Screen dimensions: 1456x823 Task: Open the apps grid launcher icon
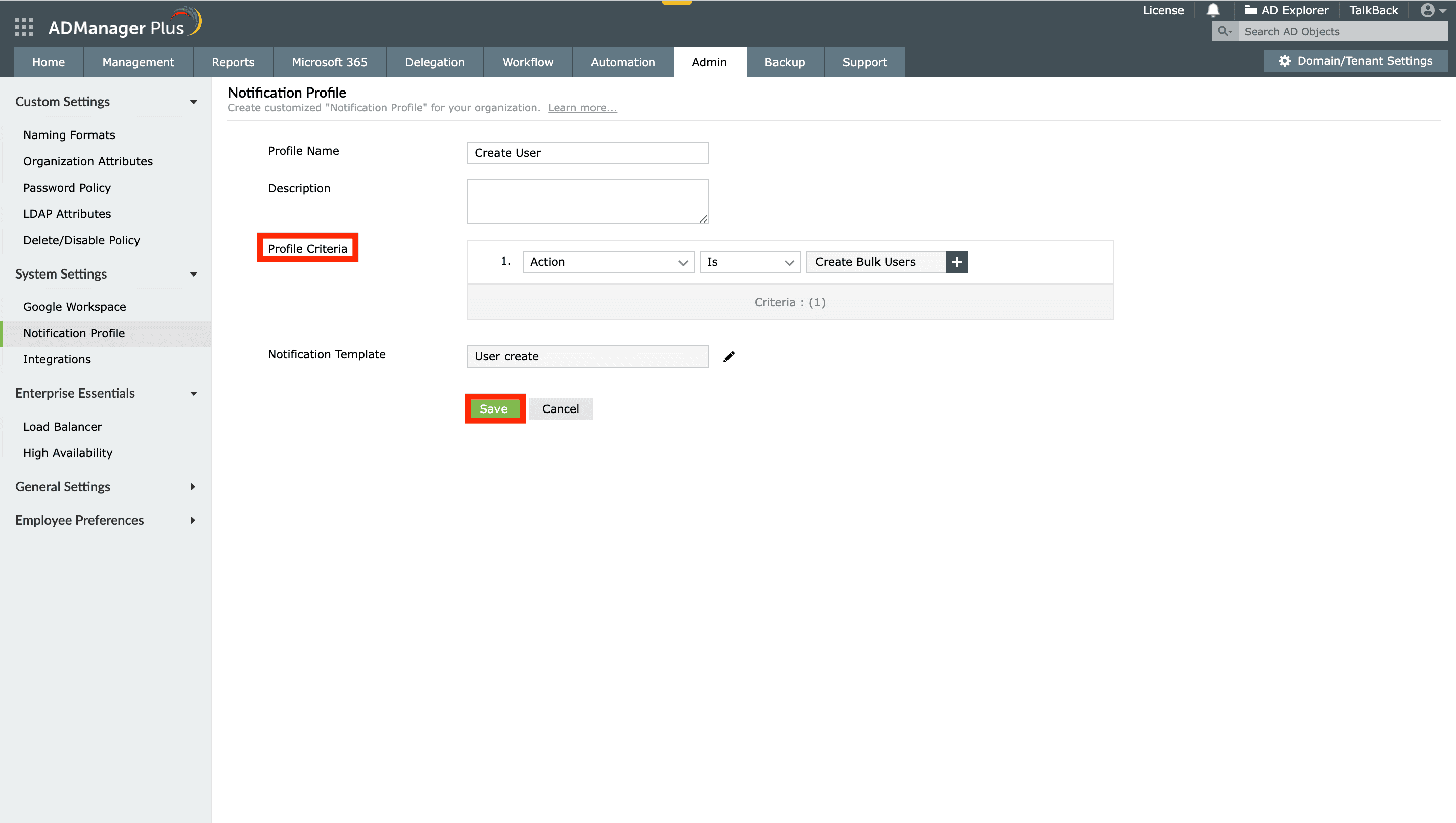24,27
